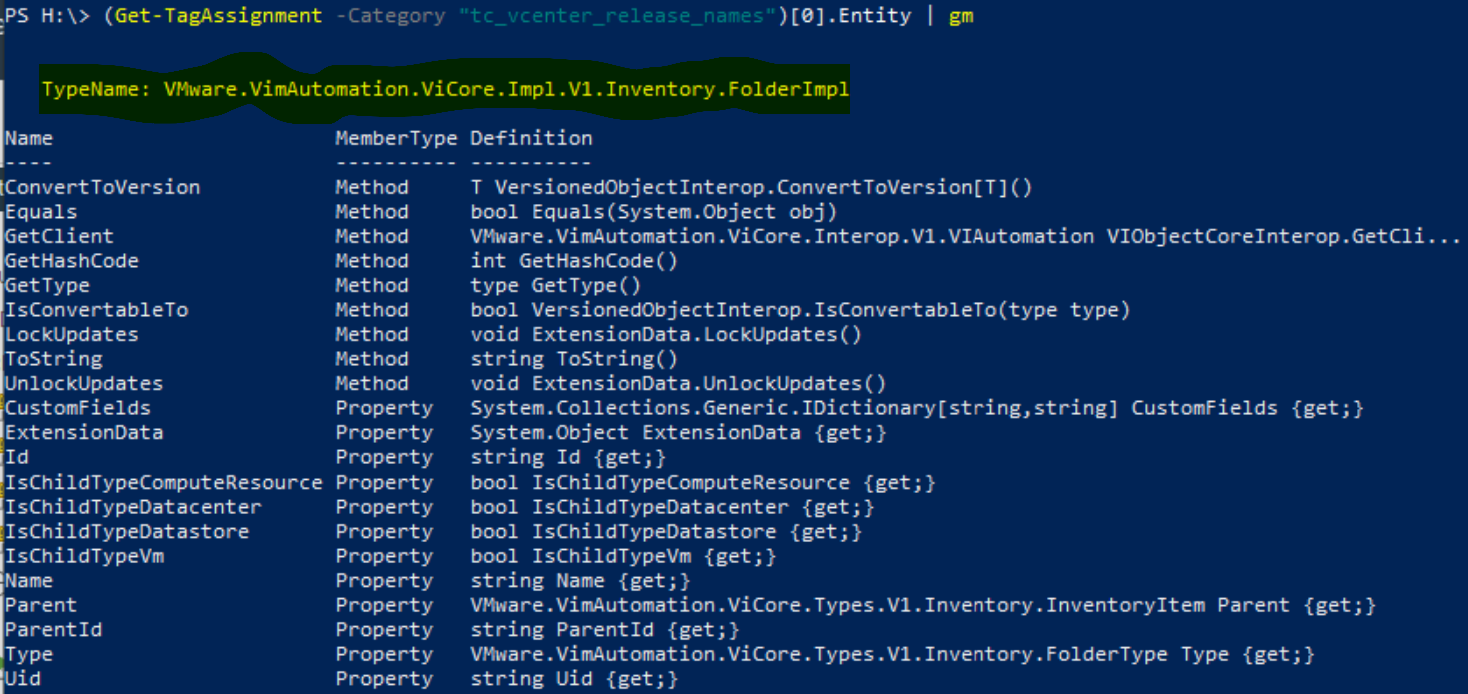This screenshot has width=1468, height=694.
Task: Click LockUpdates in the Name column
Action: pyautogui.click(x=72, y=334)
